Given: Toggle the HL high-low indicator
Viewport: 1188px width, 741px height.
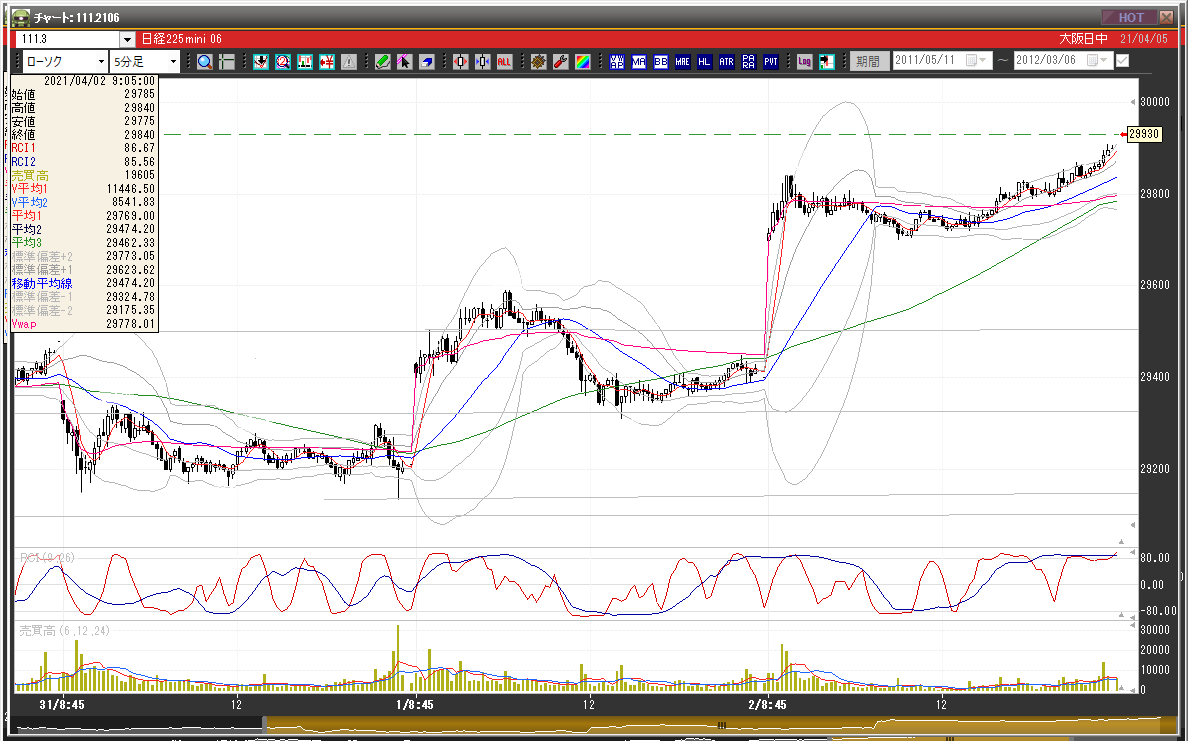Looking at the screenshot, I should point(705,62).
